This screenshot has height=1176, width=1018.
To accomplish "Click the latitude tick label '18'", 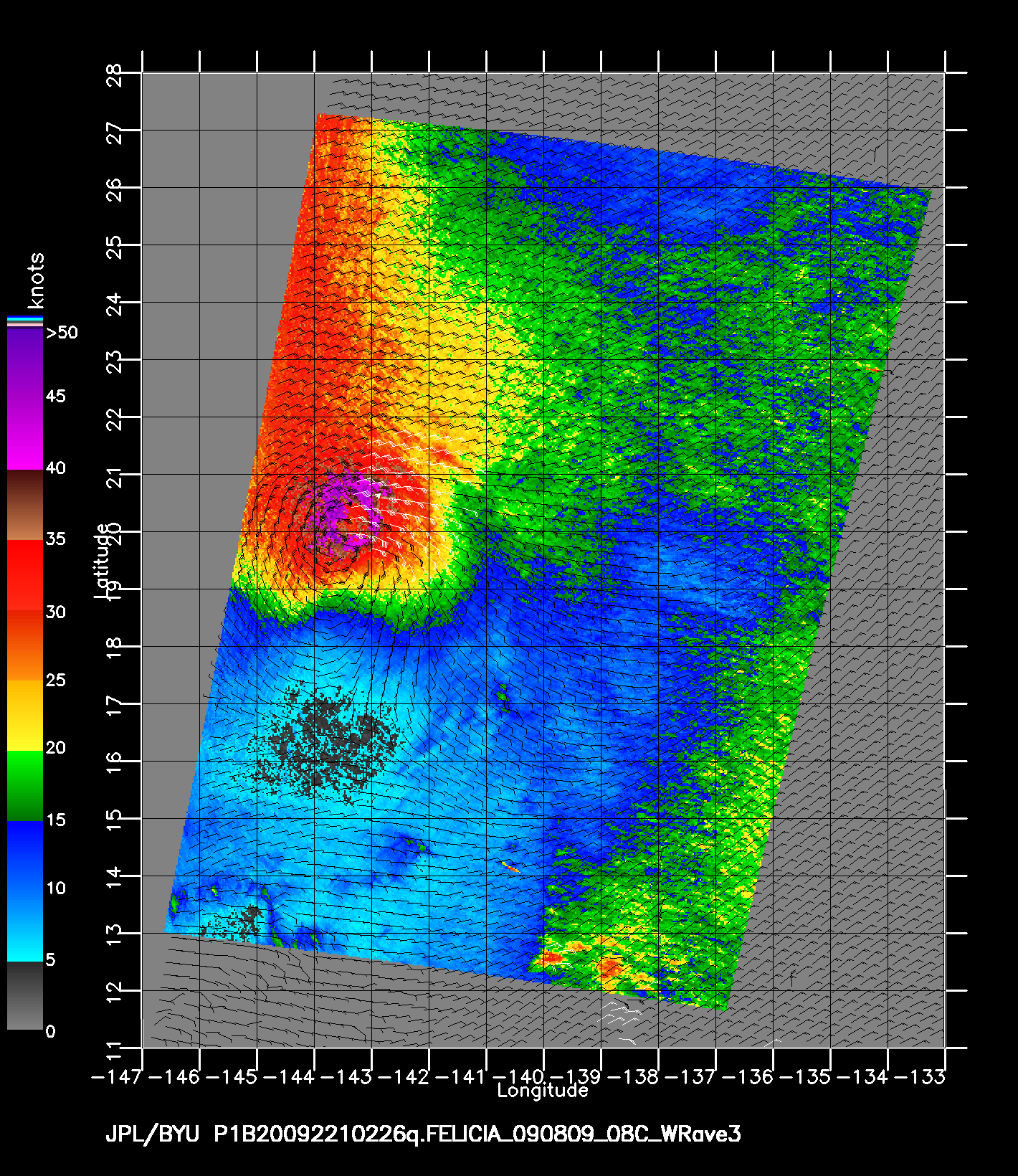I will (x=114, y=649).
